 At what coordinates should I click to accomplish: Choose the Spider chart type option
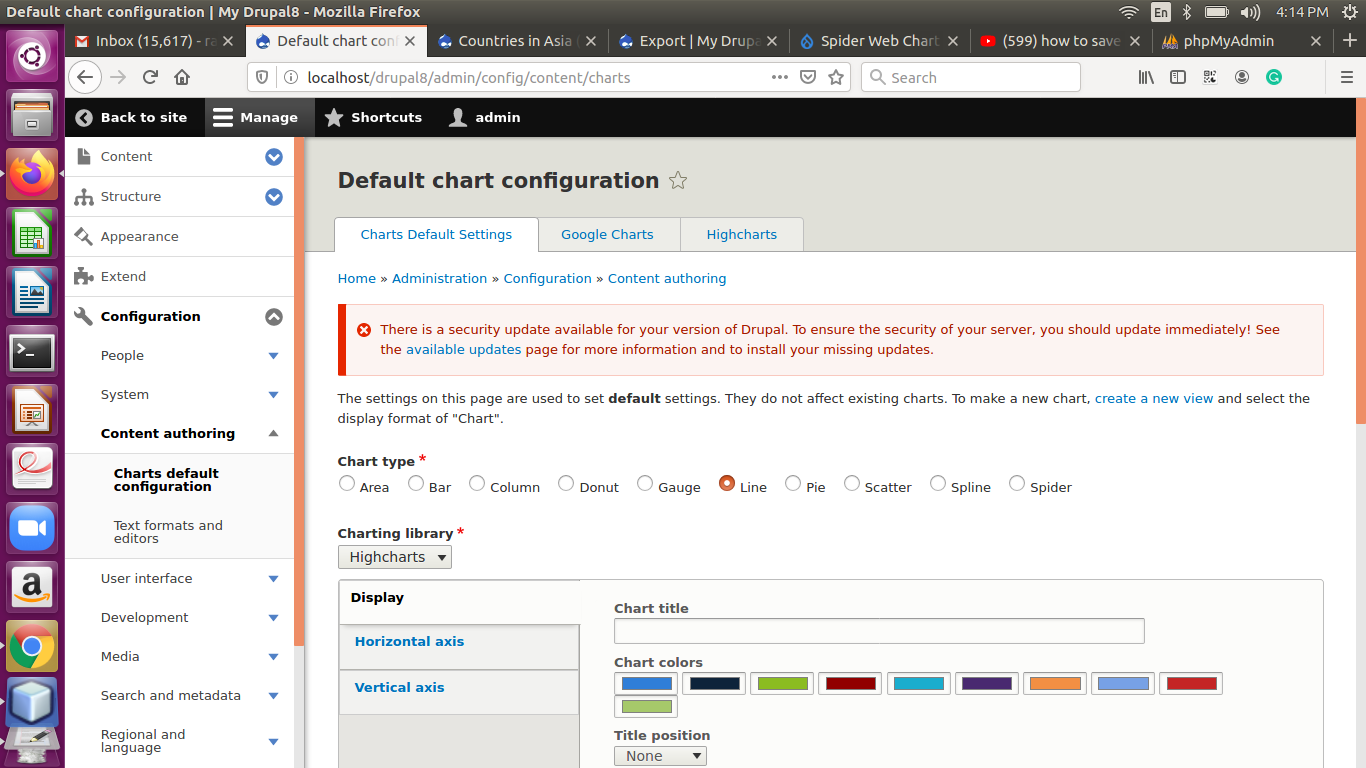[1017, 484]
